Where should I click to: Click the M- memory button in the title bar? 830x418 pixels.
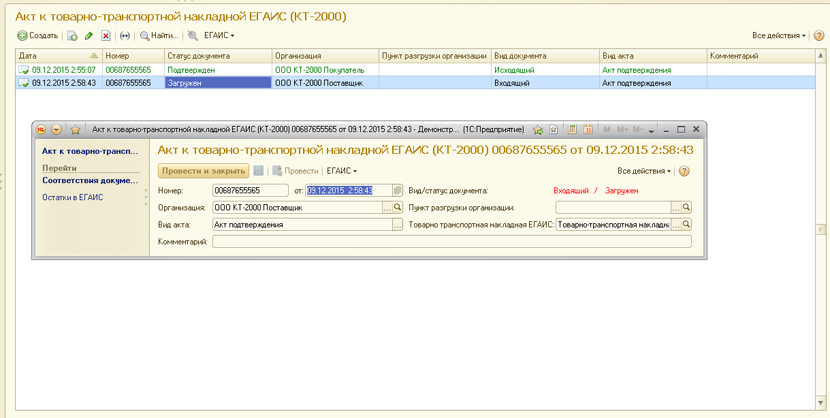click(x=638, y=129)
